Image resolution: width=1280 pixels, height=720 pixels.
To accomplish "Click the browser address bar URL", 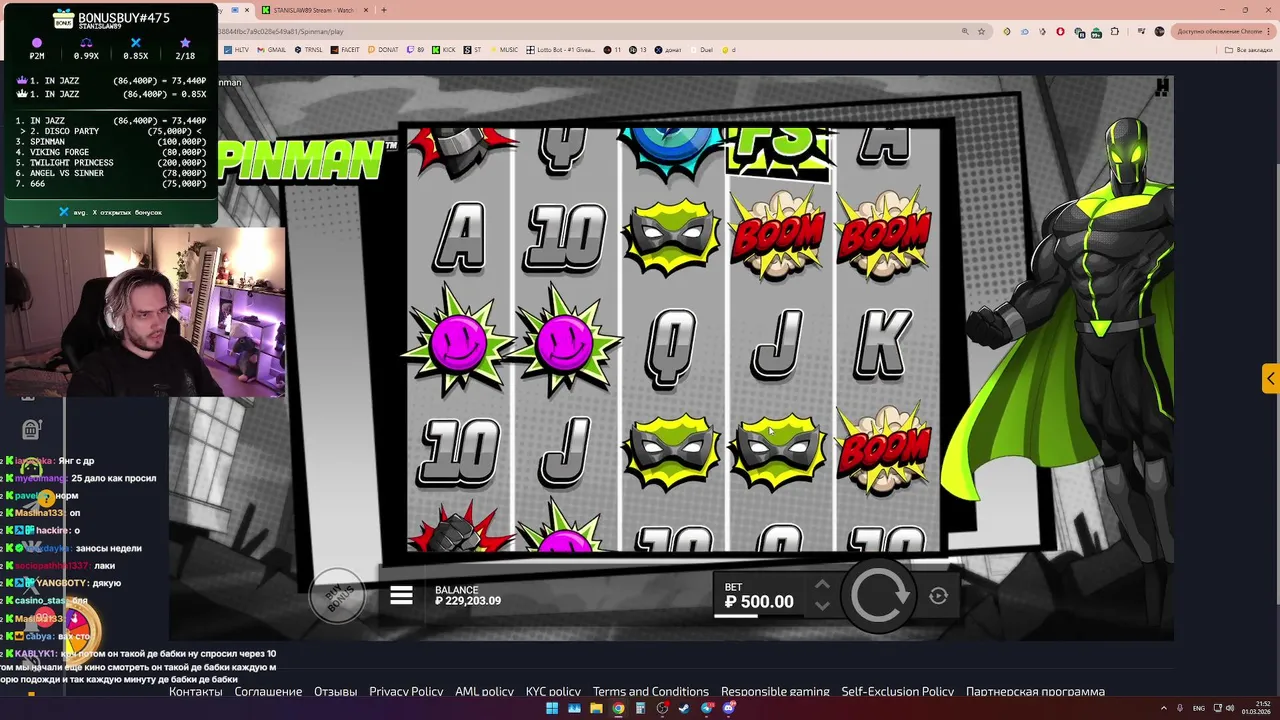I will (280, 31).
